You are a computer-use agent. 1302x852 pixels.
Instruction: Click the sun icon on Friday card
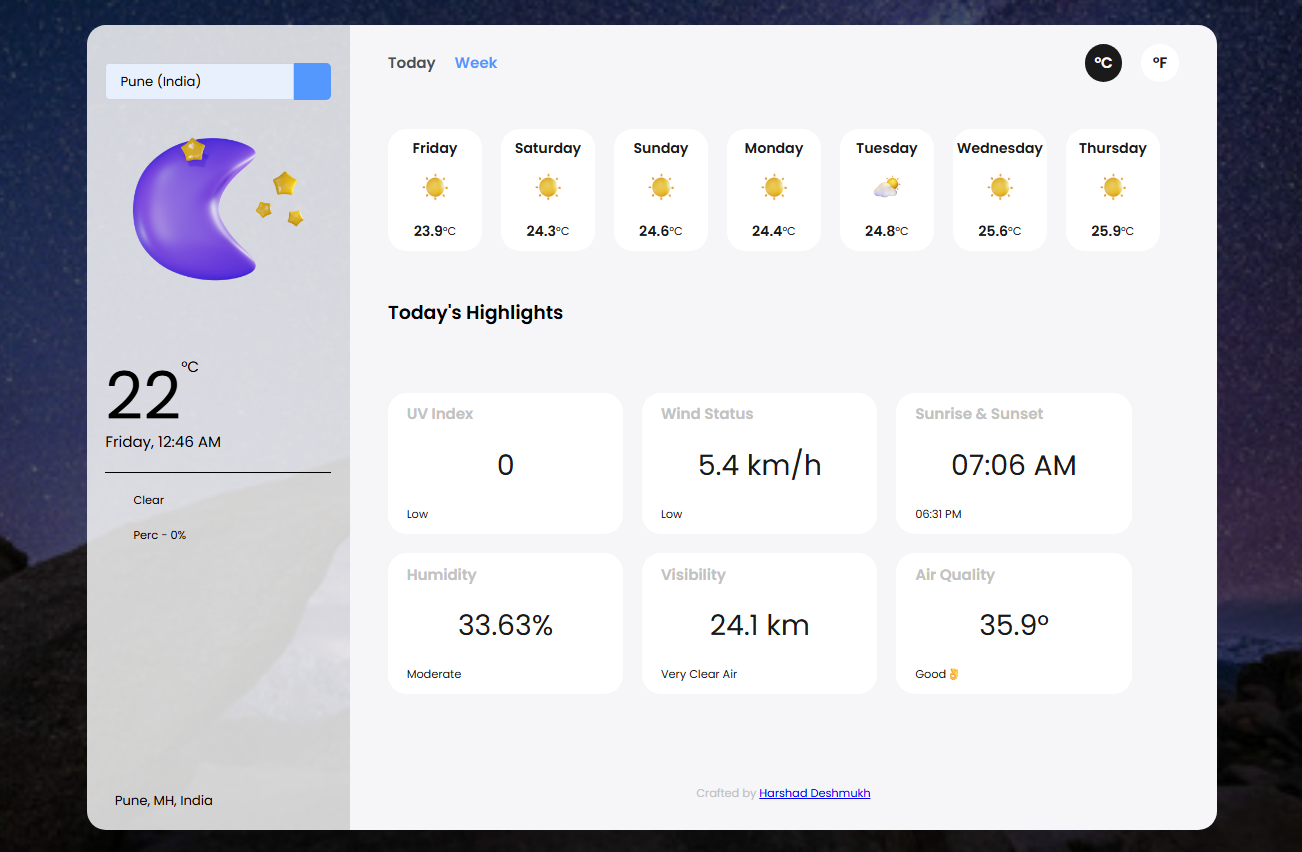pyautogui.click(x=435, y=187)
